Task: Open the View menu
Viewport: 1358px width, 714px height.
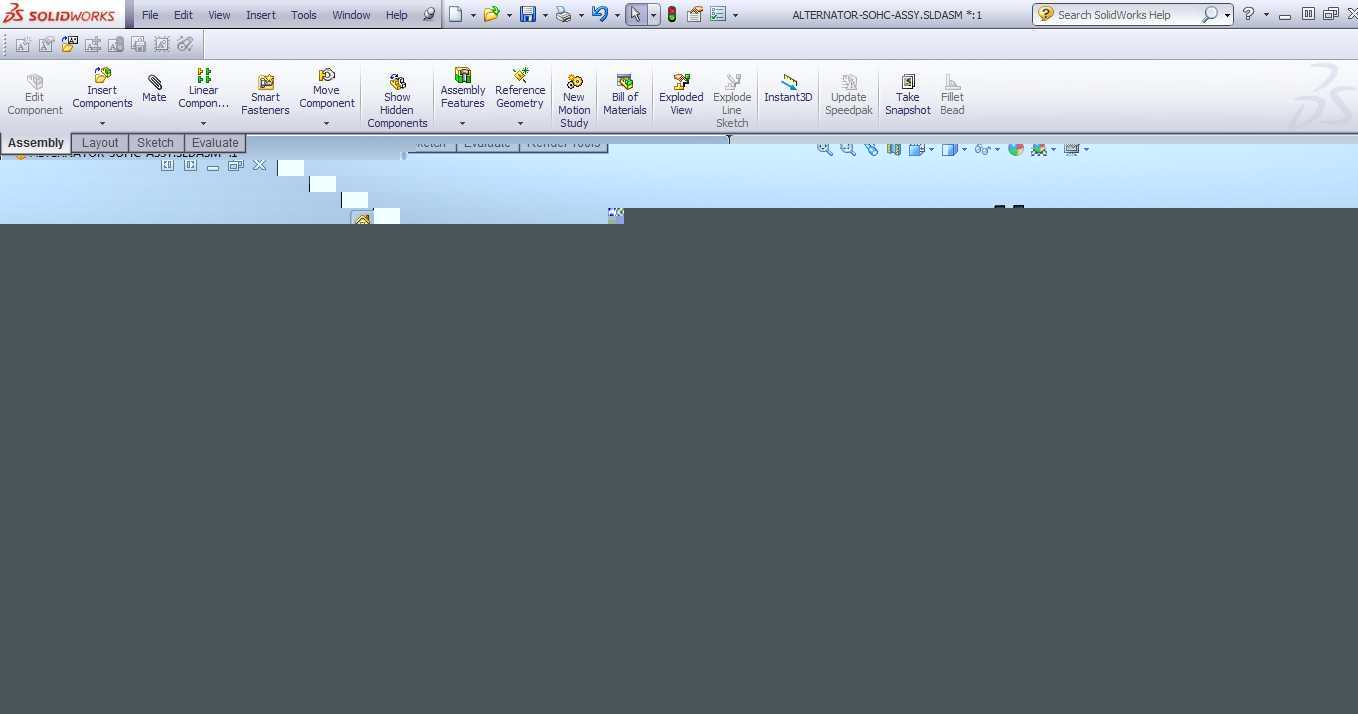Action: click(x=219, y=15)
